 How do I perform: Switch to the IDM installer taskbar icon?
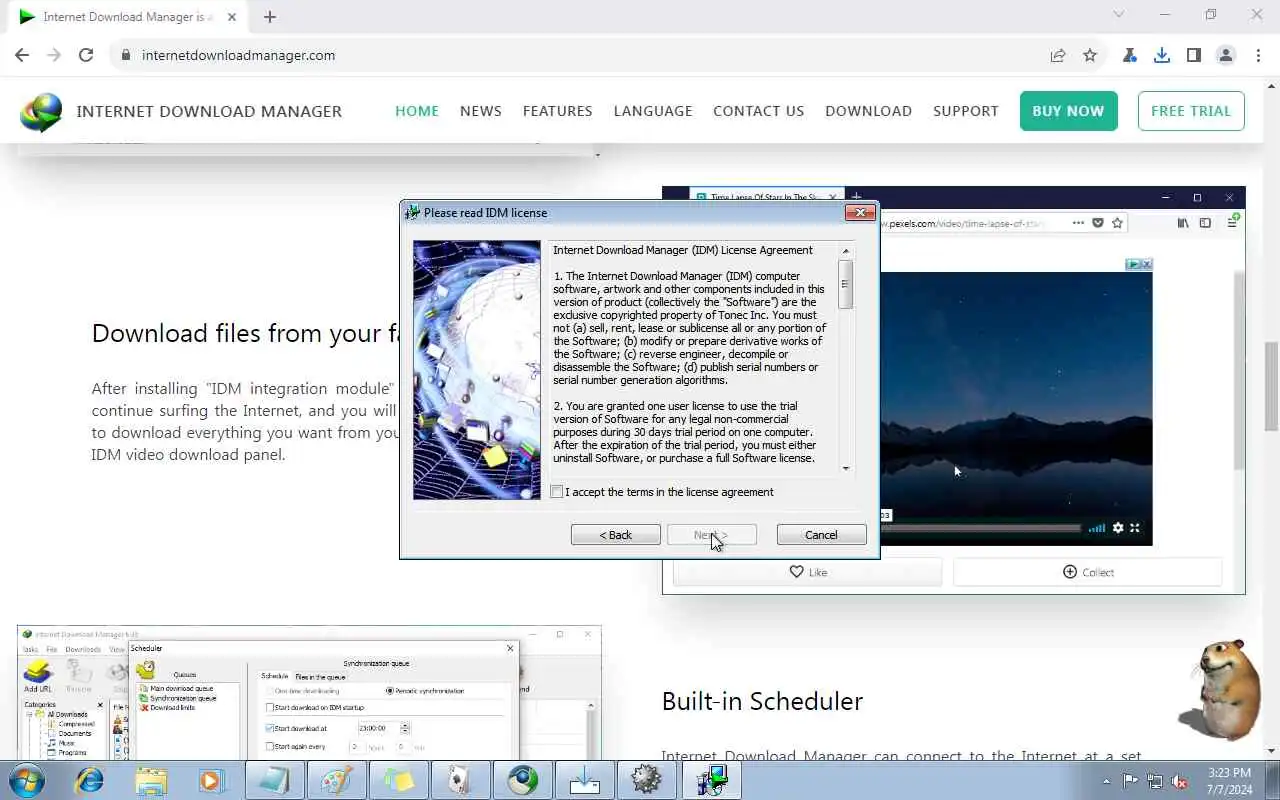pos(711,780)
